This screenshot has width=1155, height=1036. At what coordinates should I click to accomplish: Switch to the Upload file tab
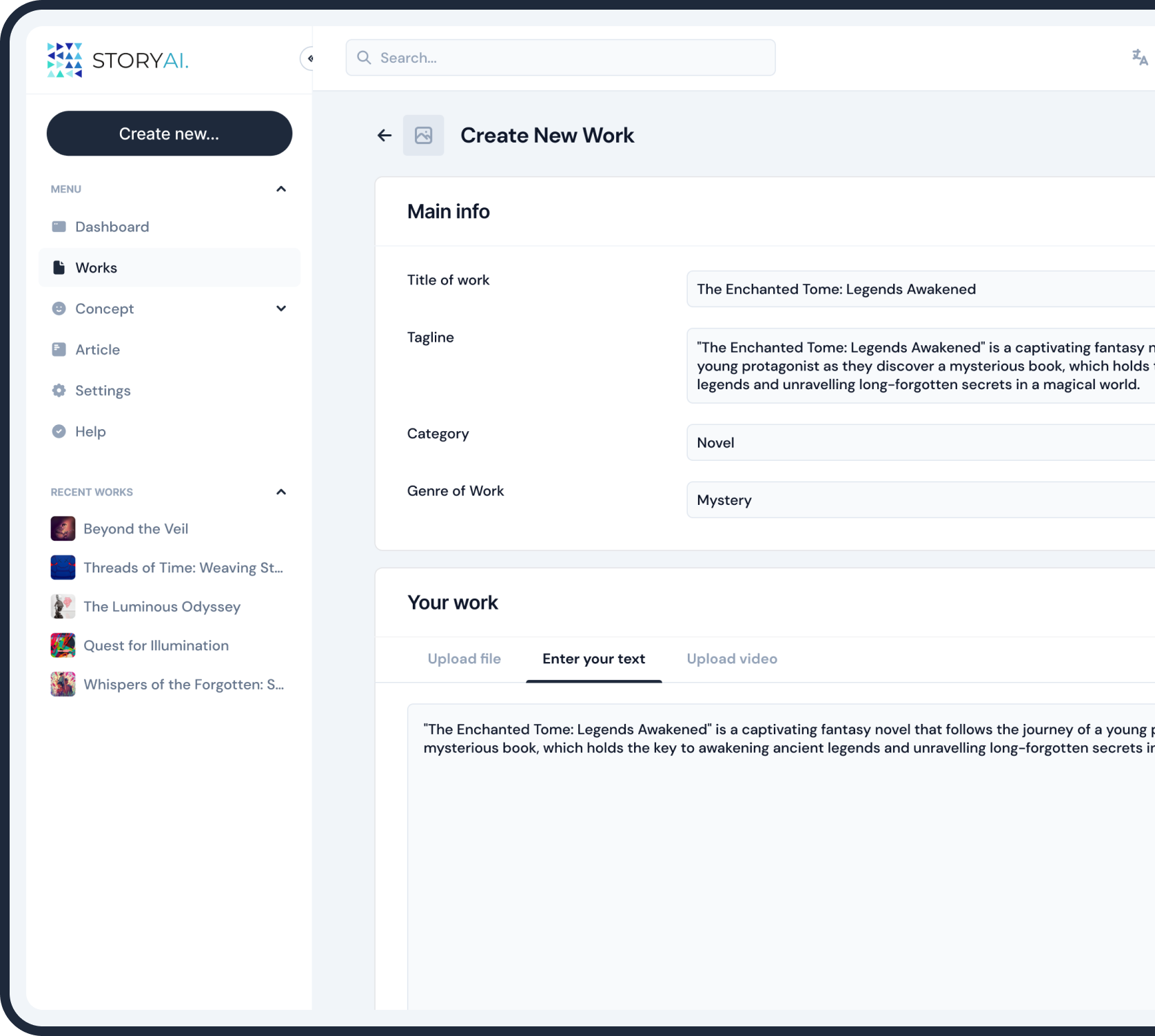click(x=464, y=659)
